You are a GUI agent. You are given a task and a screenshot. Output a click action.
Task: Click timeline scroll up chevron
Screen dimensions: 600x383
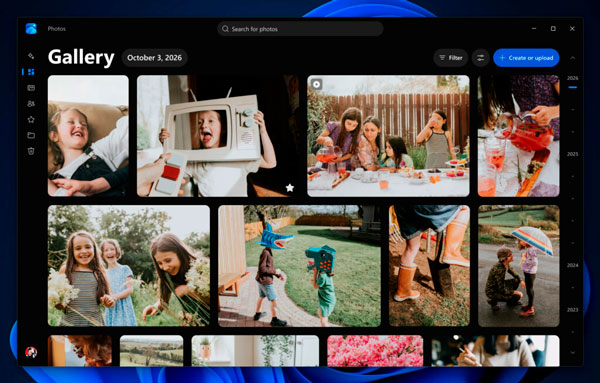572,58
